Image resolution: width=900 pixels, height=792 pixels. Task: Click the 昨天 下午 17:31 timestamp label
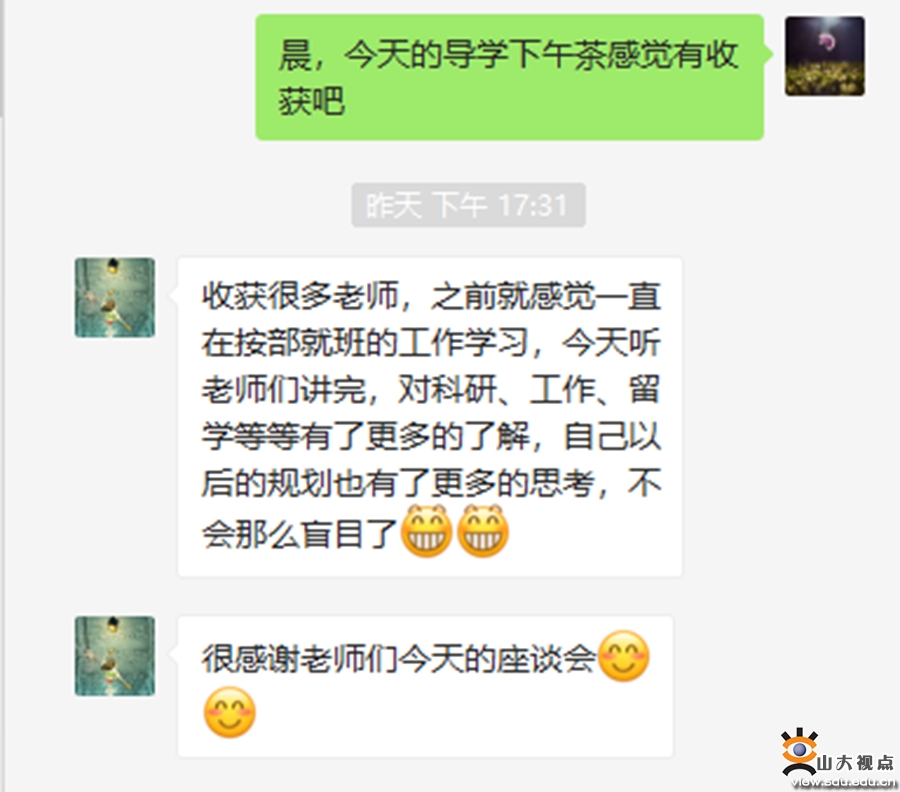468,205
